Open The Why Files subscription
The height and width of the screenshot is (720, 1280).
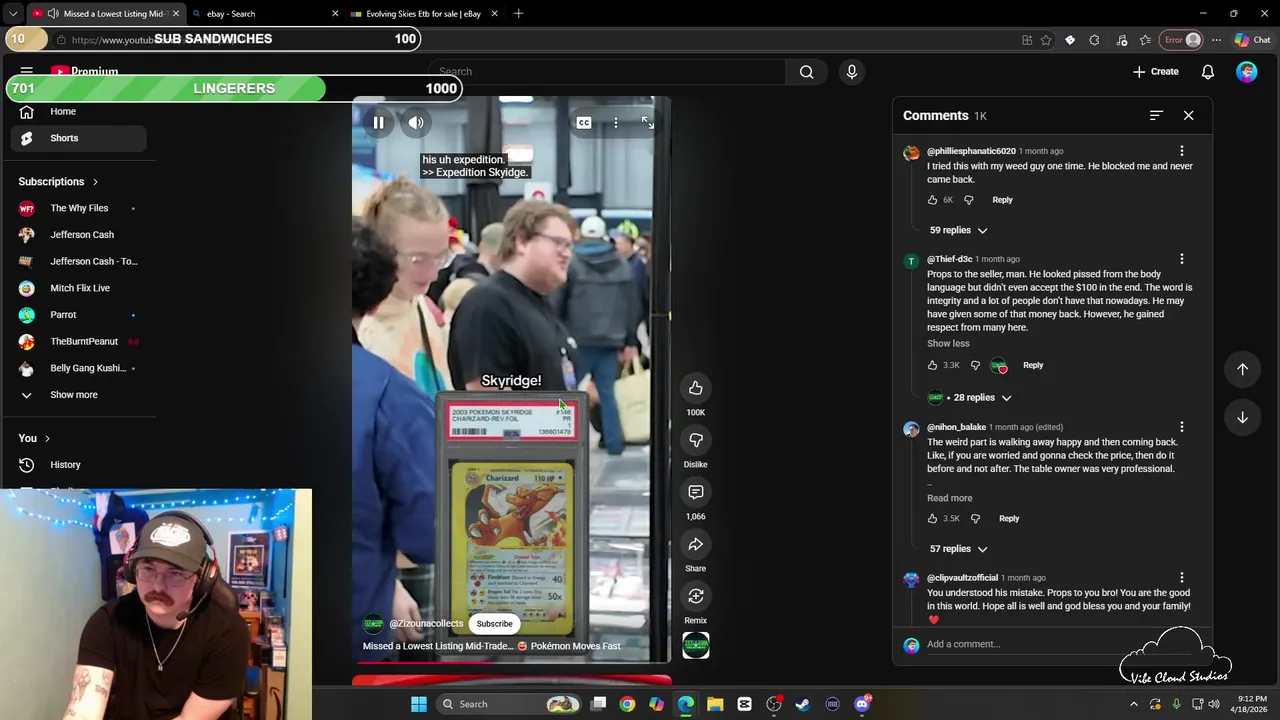pos(78,208)
